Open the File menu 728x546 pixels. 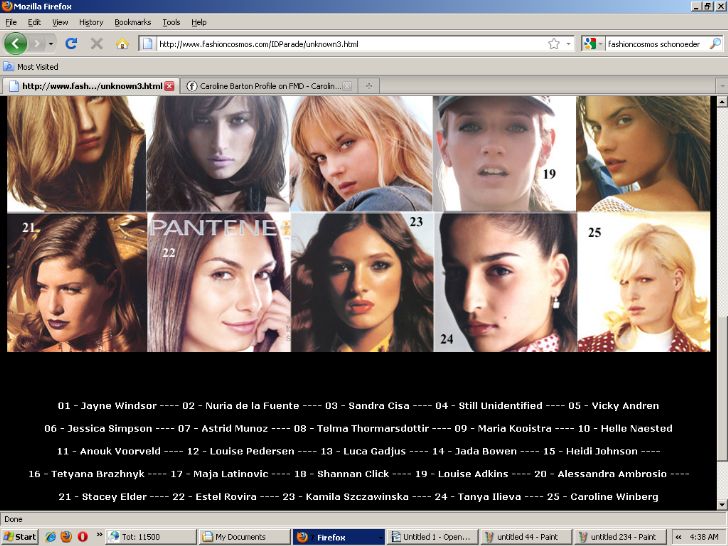(x=11, y=22)
